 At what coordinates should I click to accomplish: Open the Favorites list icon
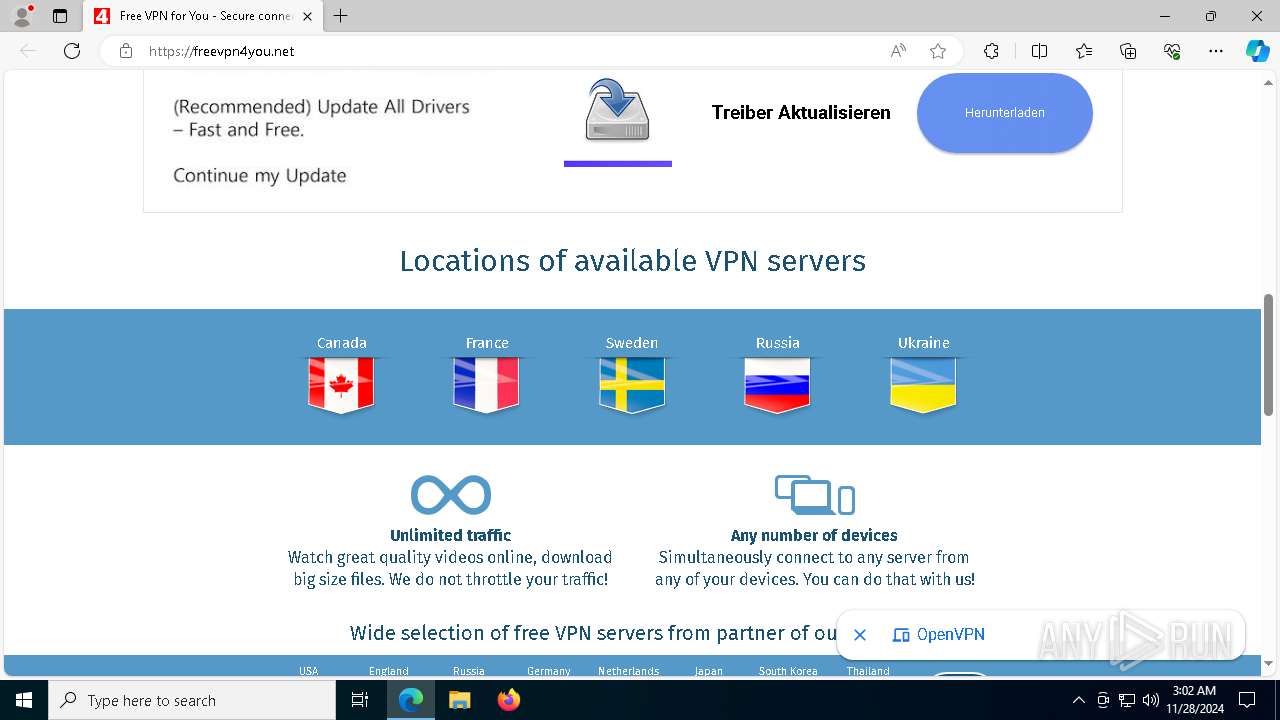coord(1084,51)
